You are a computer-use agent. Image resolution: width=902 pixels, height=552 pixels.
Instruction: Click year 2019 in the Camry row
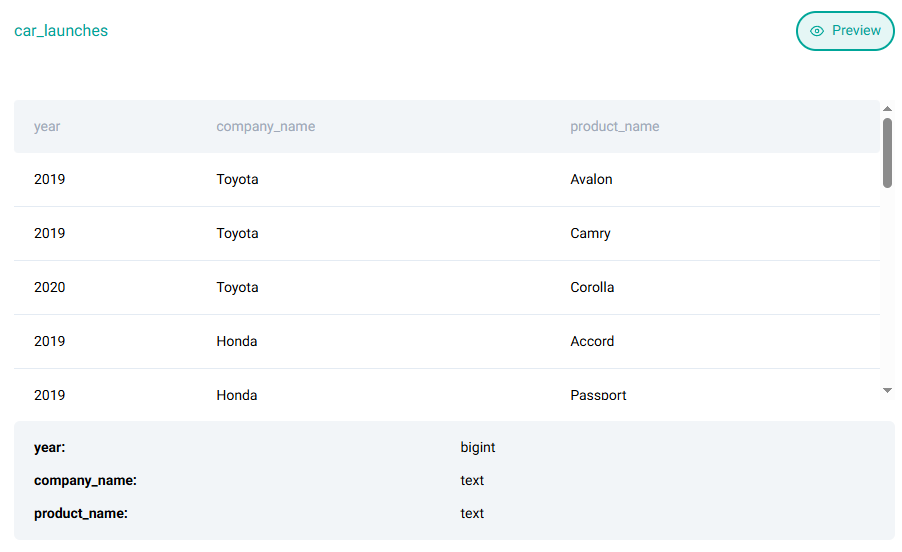[x=49, y=233]
